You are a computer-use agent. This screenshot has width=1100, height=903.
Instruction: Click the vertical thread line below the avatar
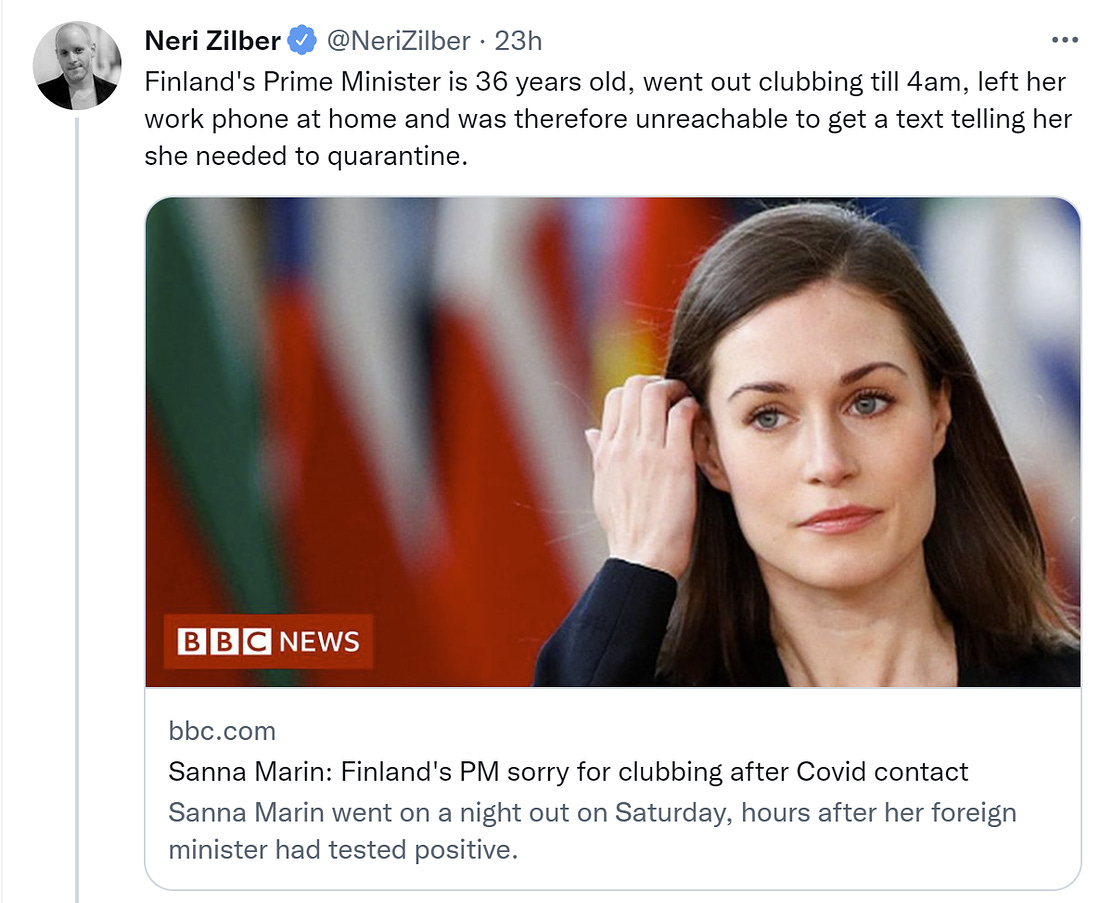[77, 500]
